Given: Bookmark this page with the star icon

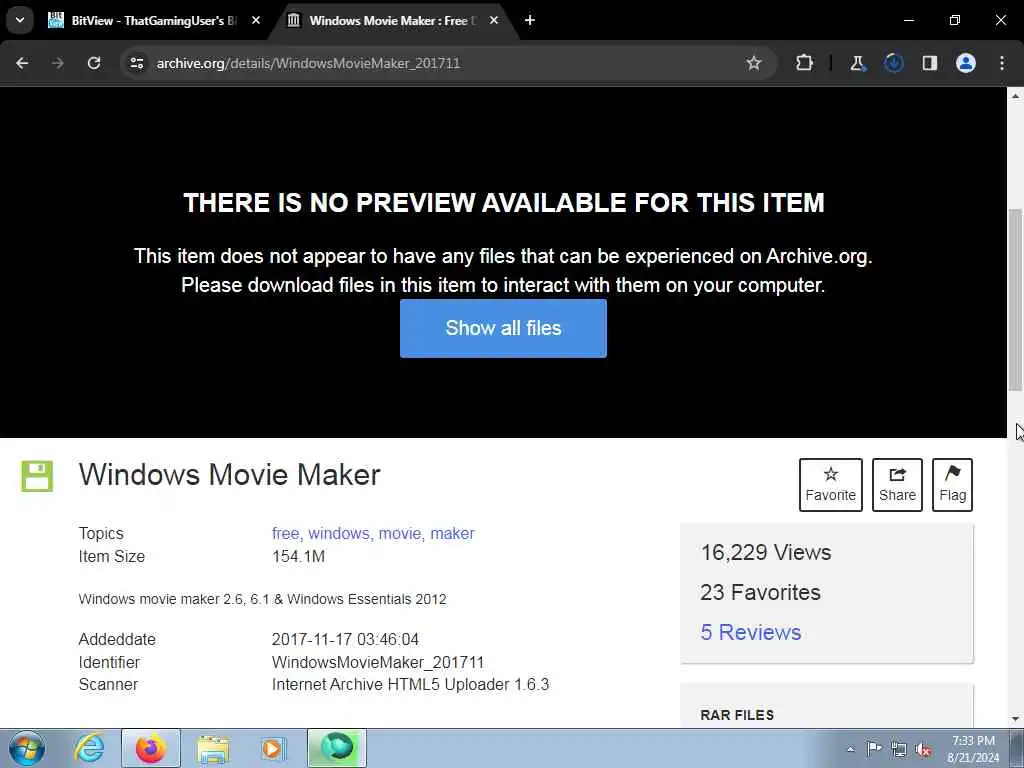Looking at the screenshot, I should (754, 63).
